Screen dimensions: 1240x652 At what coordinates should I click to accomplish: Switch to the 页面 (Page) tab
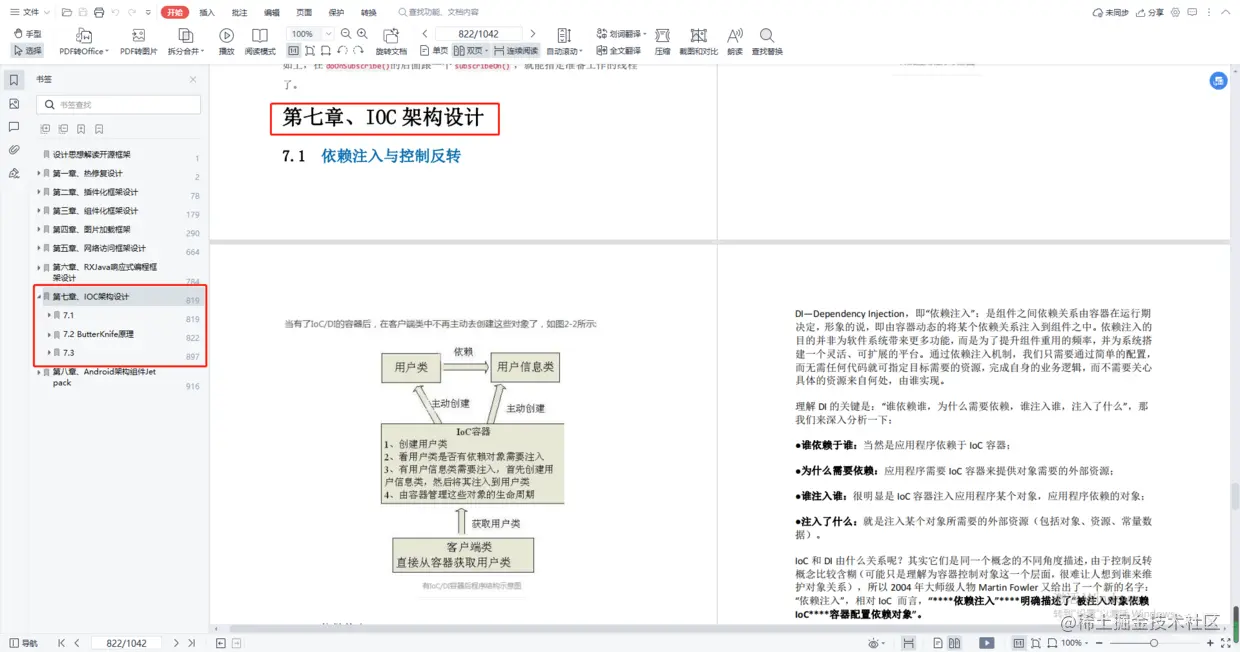(304, 12)
